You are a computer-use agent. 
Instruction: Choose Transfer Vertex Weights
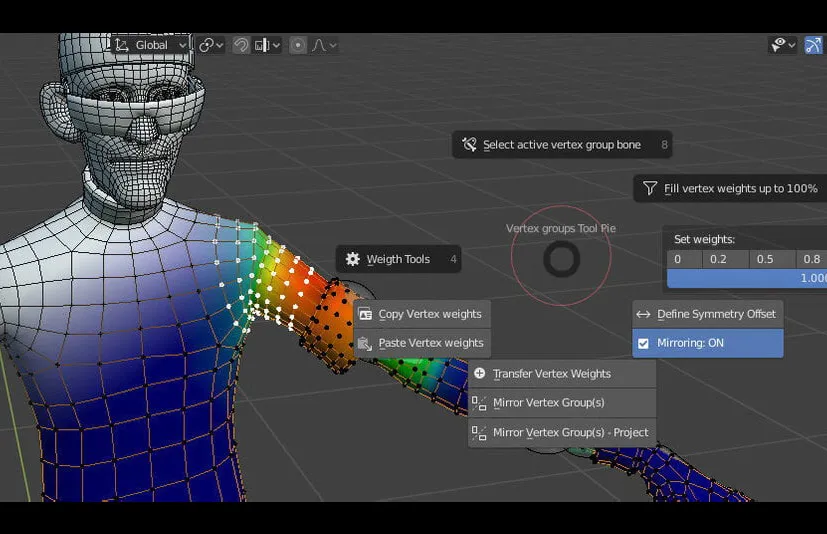[x=562, y=374]
